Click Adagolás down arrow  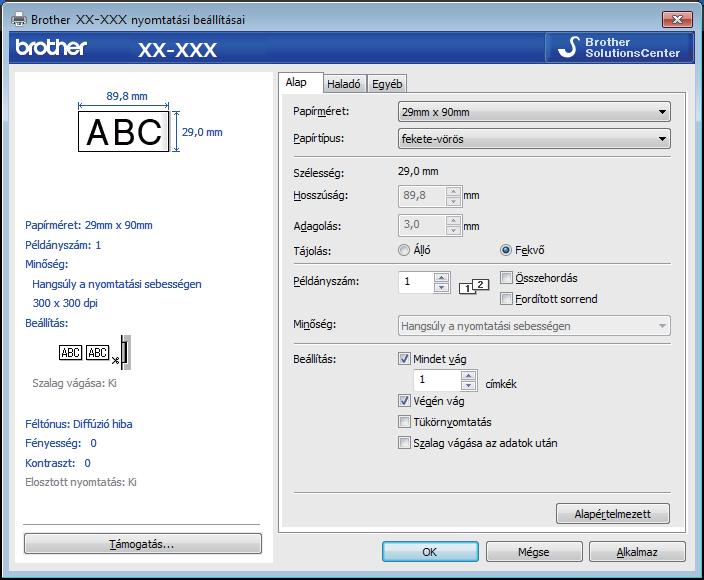(x=453, y=230)
